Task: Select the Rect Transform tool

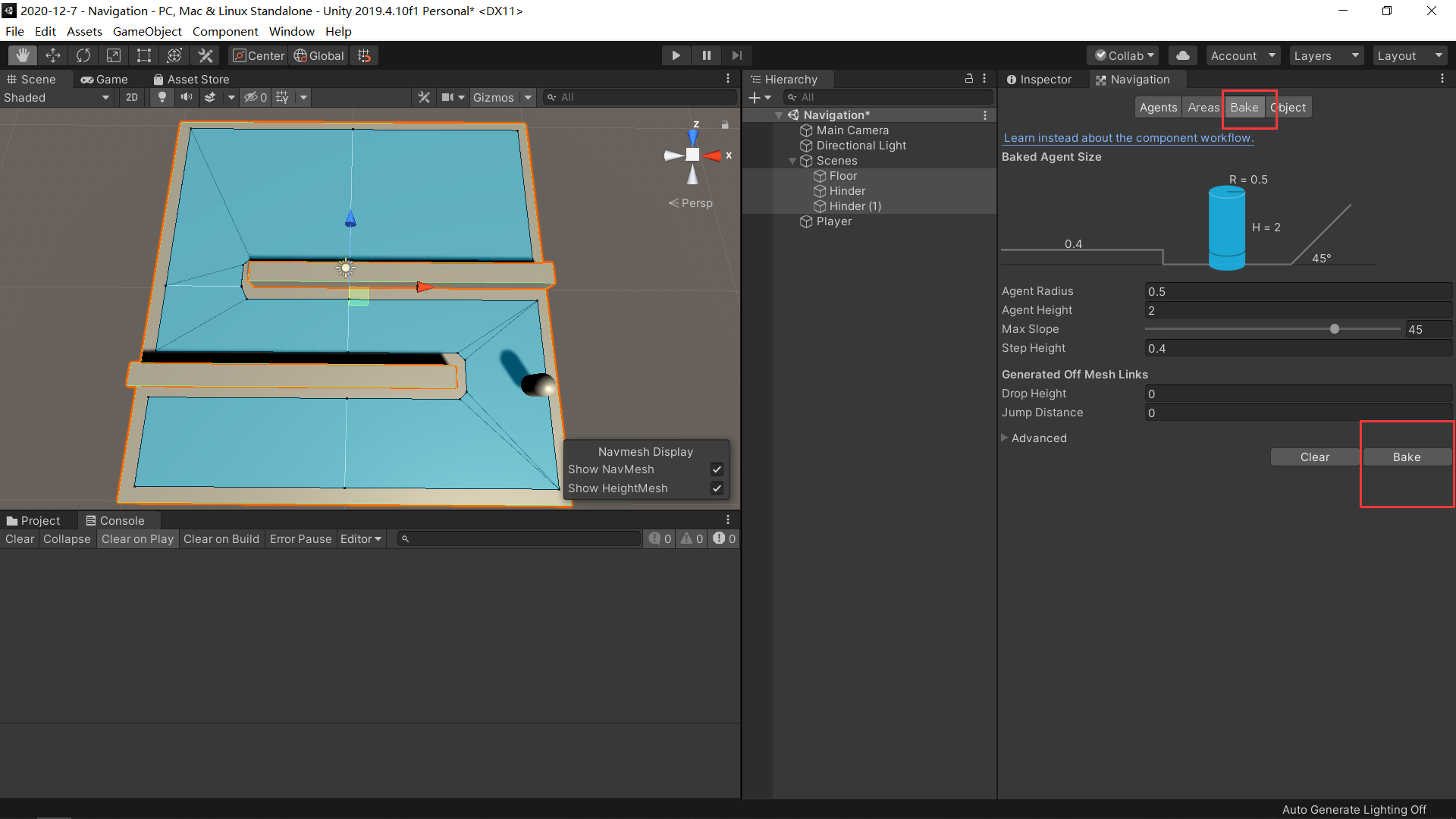Action: tap(144, 55)
